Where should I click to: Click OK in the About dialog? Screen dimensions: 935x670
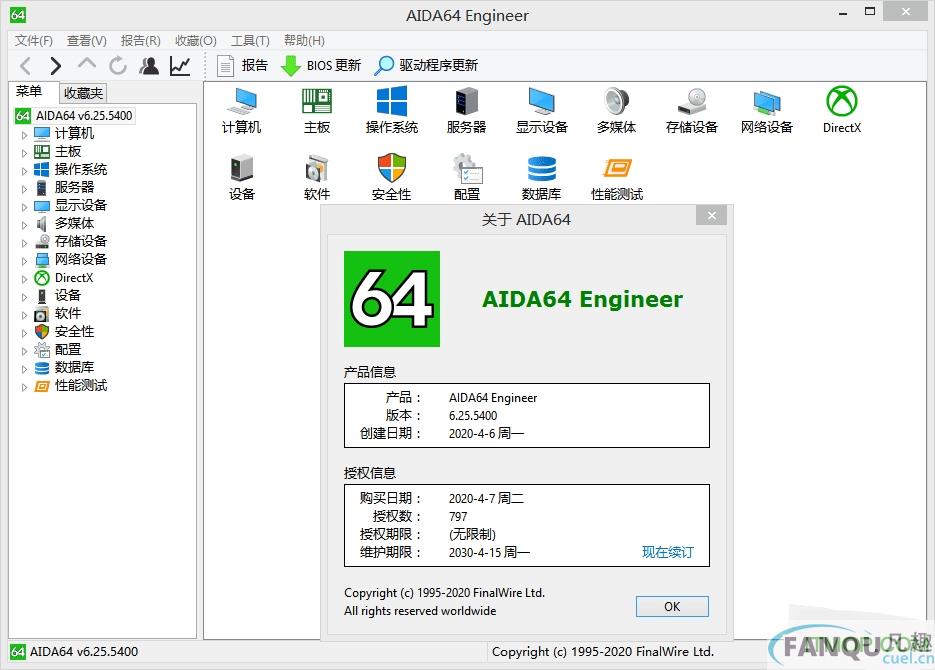672,606
